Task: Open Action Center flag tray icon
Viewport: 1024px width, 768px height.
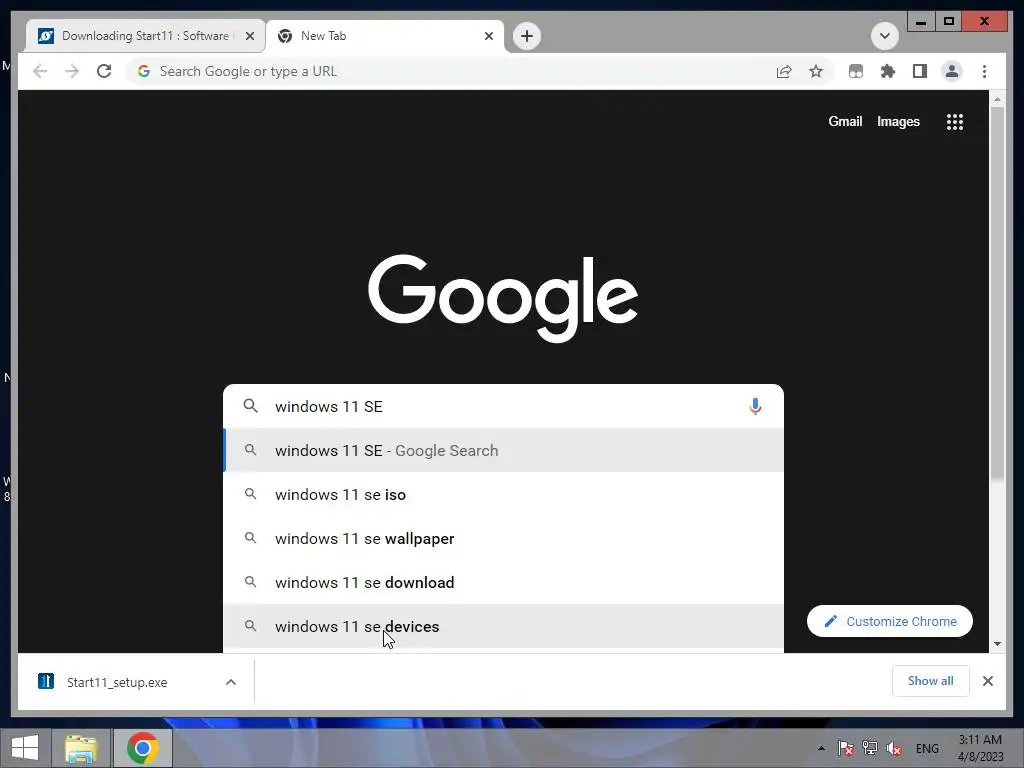Action: click(846, 748)
